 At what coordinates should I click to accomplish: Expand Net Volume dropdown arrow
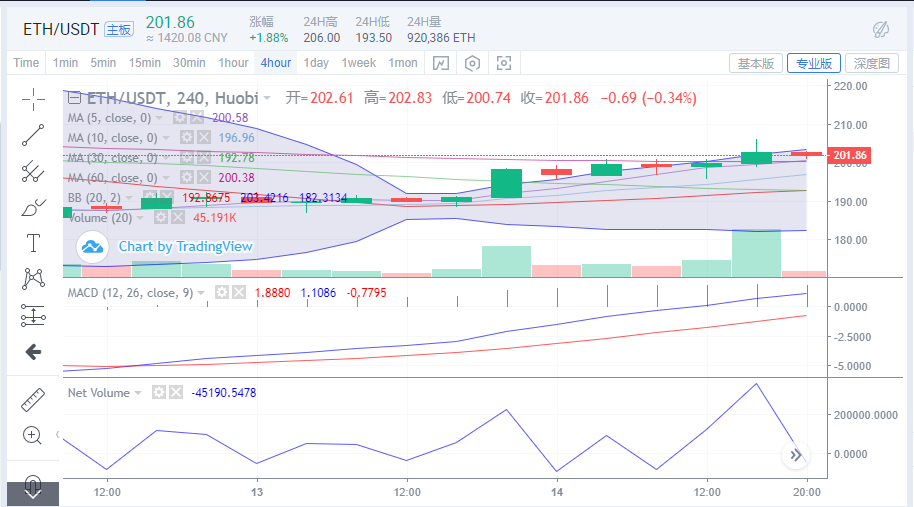tap(138, 393)
